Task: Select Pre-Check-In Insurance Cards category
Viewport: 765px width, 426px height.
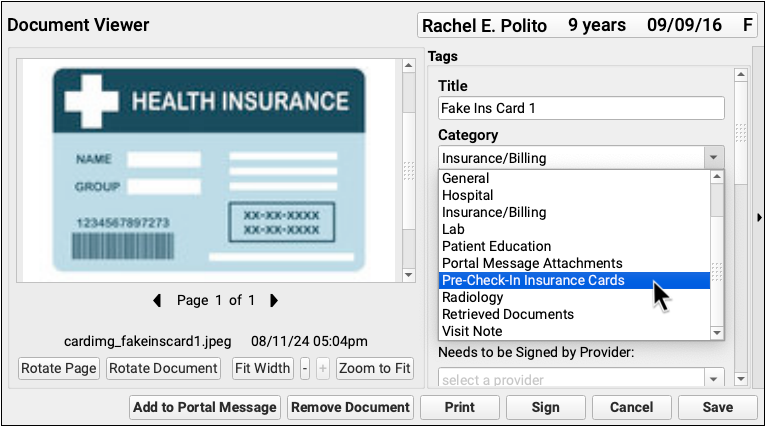Action: [x=533, y=281]
